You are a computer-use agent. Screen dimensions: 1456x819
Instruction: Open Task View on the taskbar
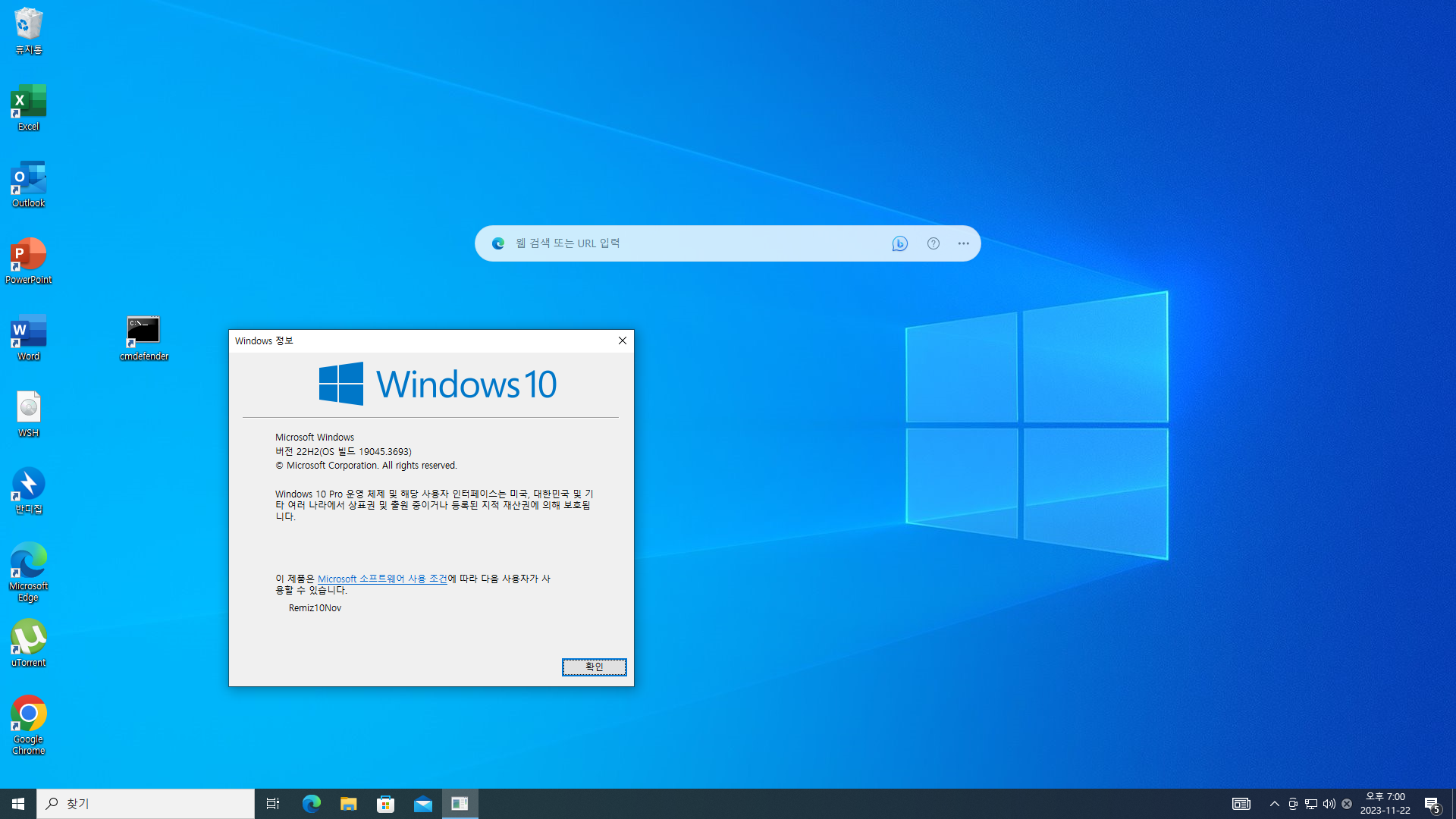pos(273,804)
